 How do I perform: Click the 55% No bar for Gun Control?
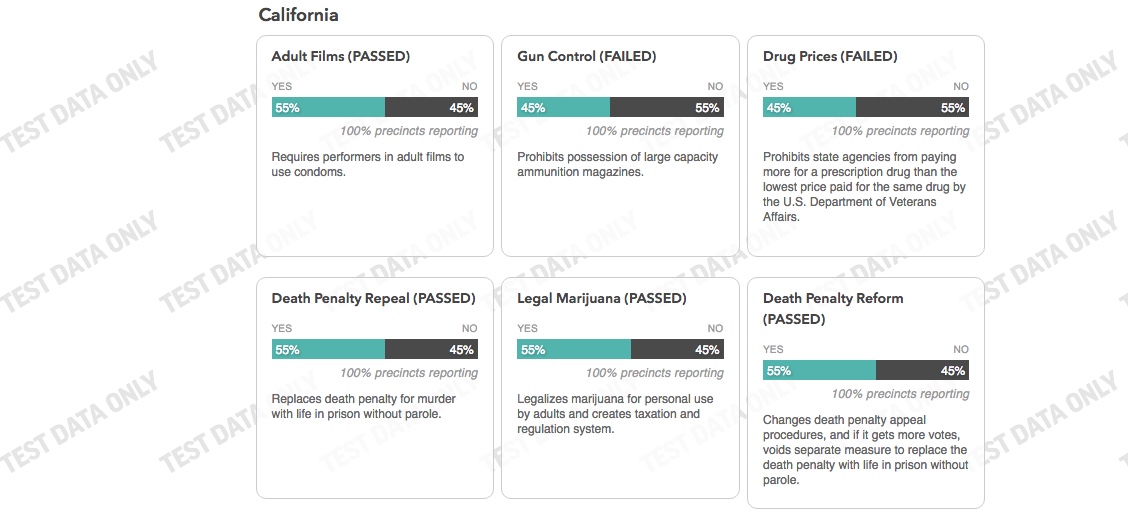(666, 108)
